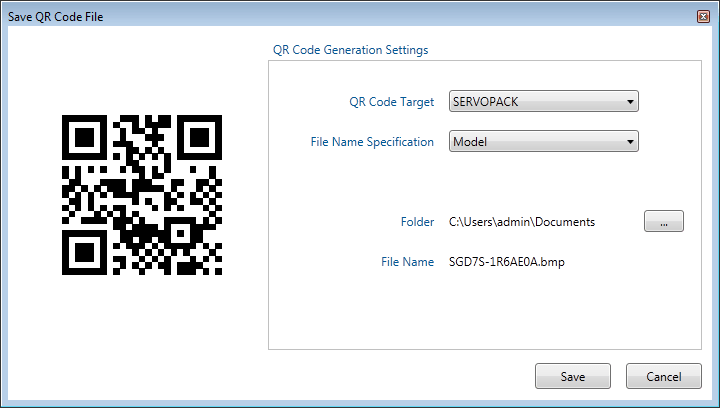This screenshot has height=408, width=720.
Task: Click the center of the QR code image
Action: pyautogui.click(x=142, y=194)
